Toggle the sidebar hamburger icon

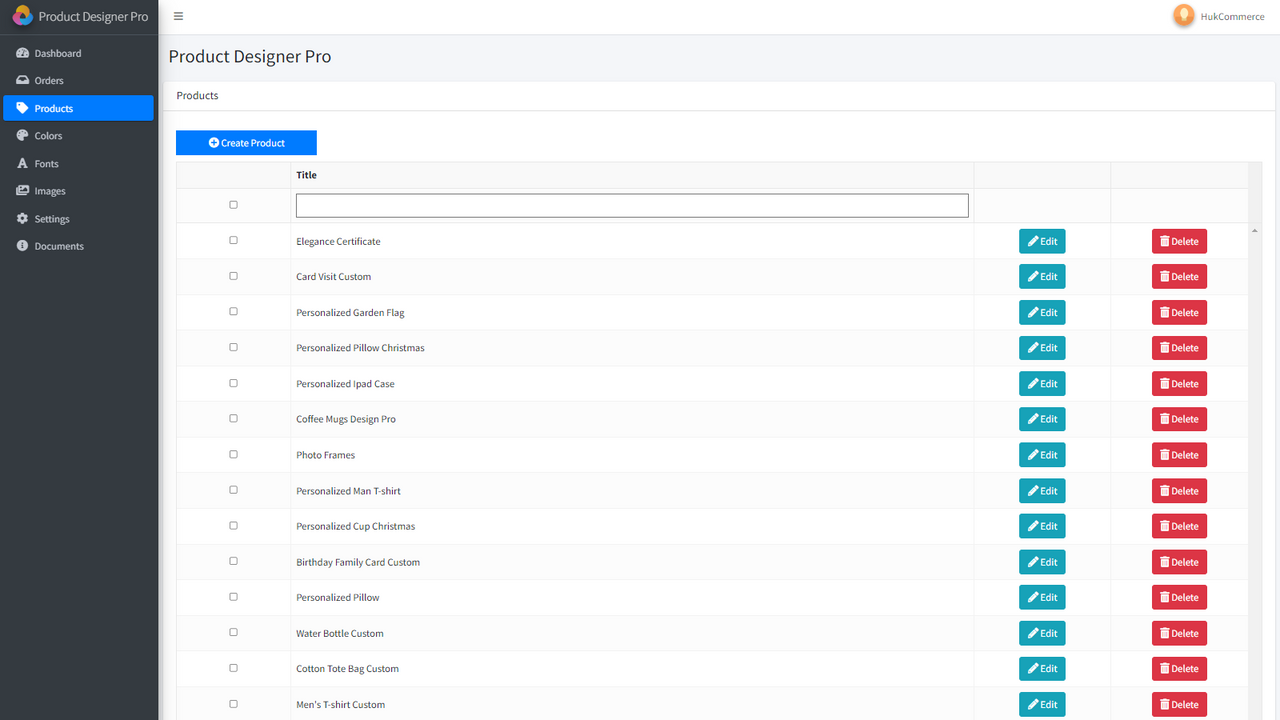[x=178, y=16]
